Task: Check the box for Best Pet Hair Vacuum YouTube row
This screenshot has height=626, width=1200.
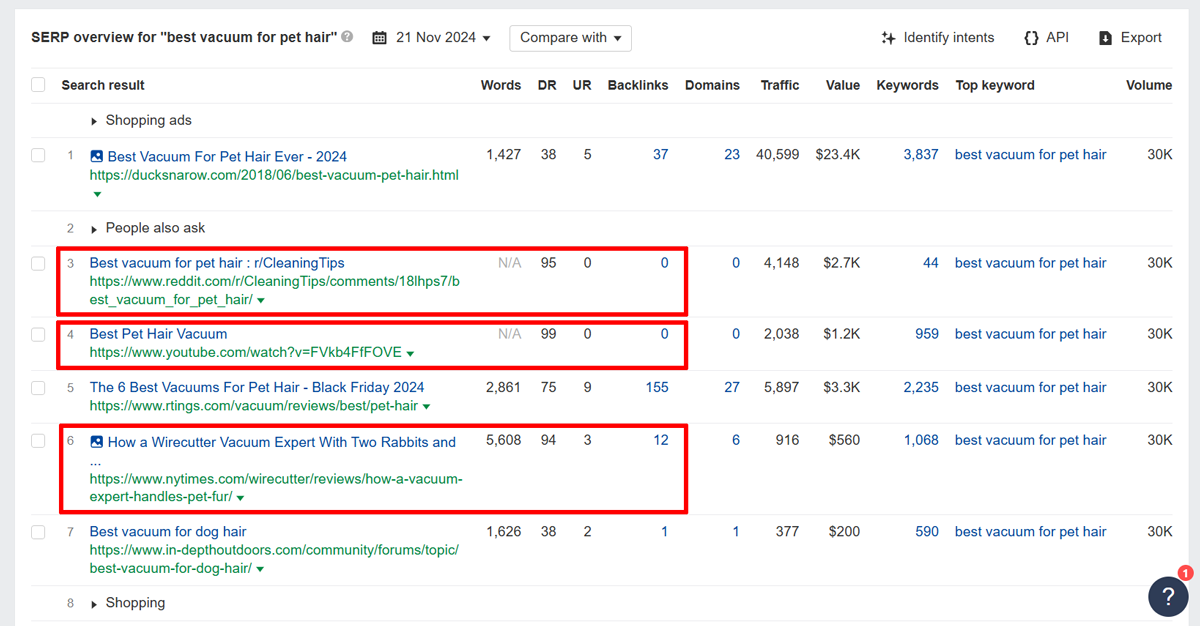Action: click(38, 334)
